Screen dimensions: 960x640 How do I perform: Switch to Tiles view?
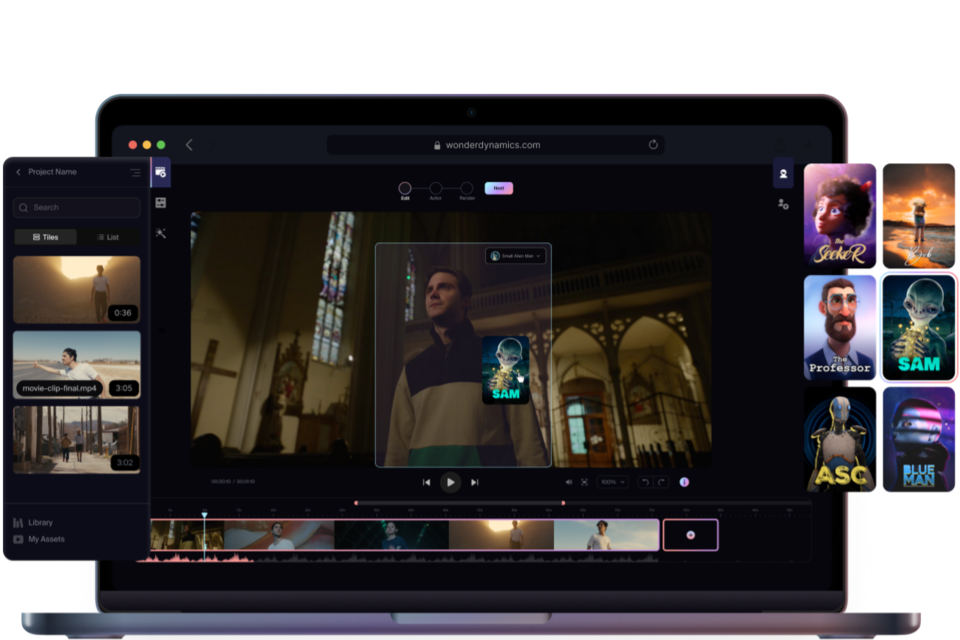(45, 237)
